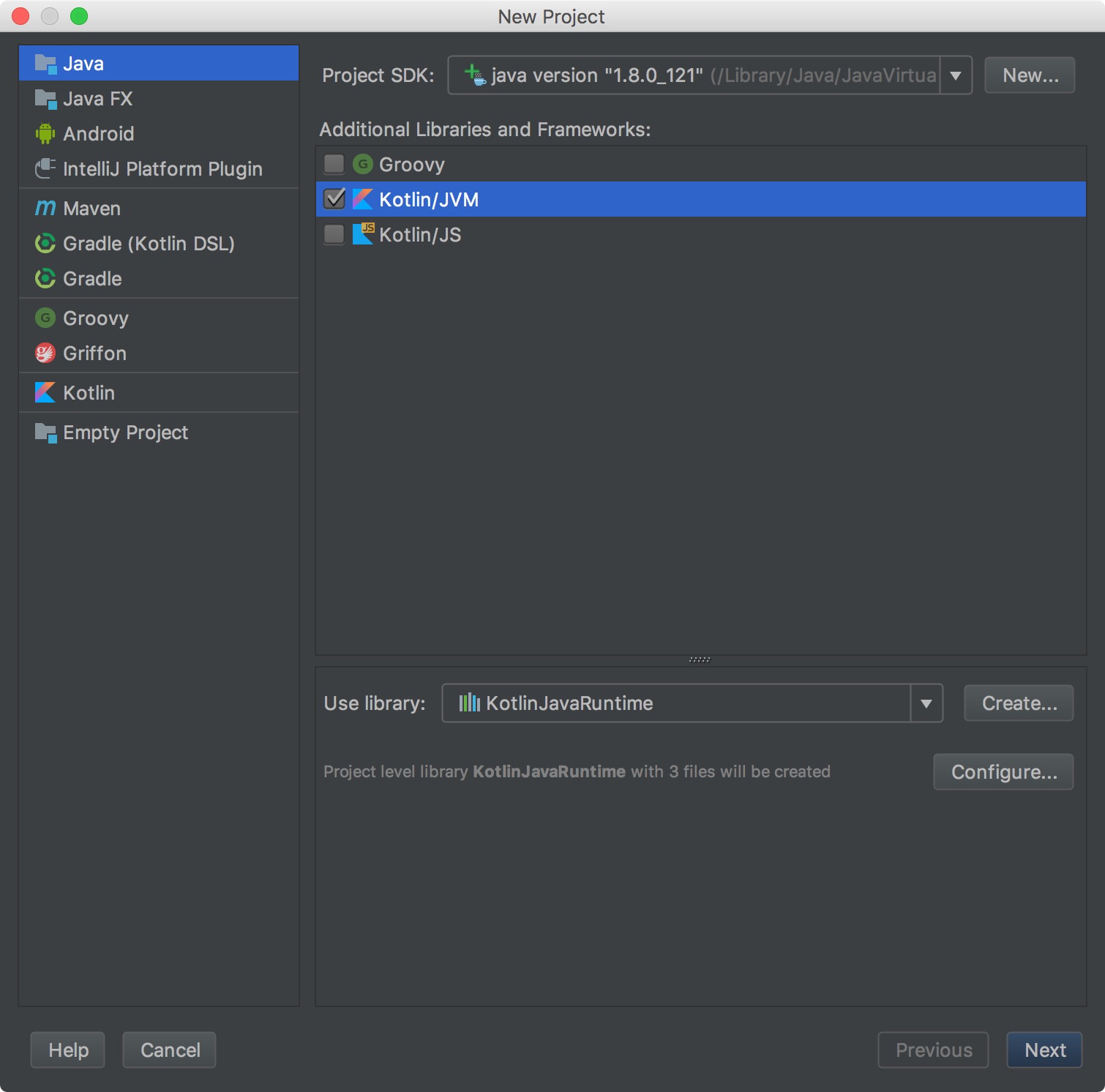Enable the Groovy framework checkbox
The width and height of the screenshot is (1105, 1092).
(334, 163)
